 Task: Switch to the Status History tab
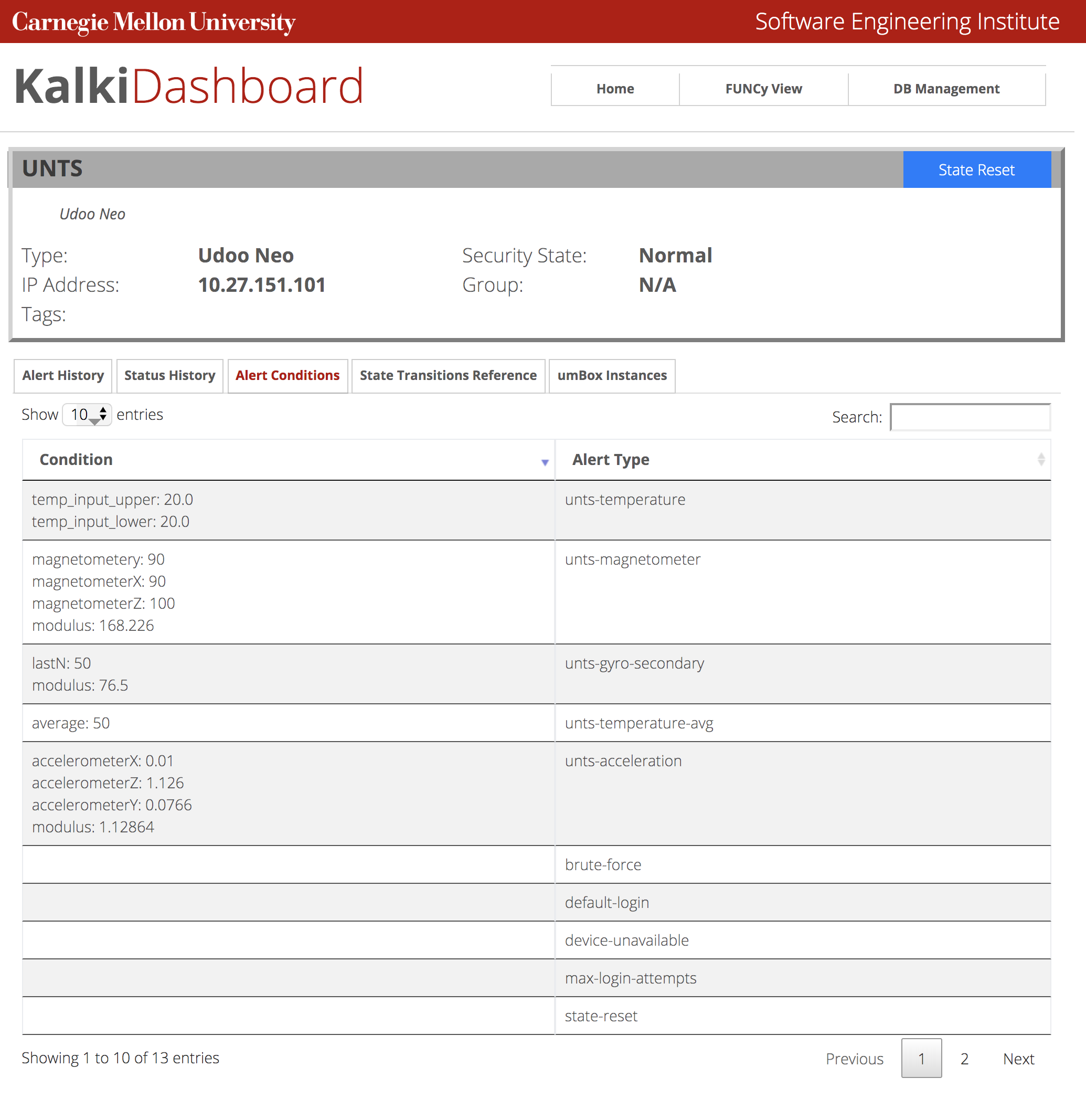[169, 375]
